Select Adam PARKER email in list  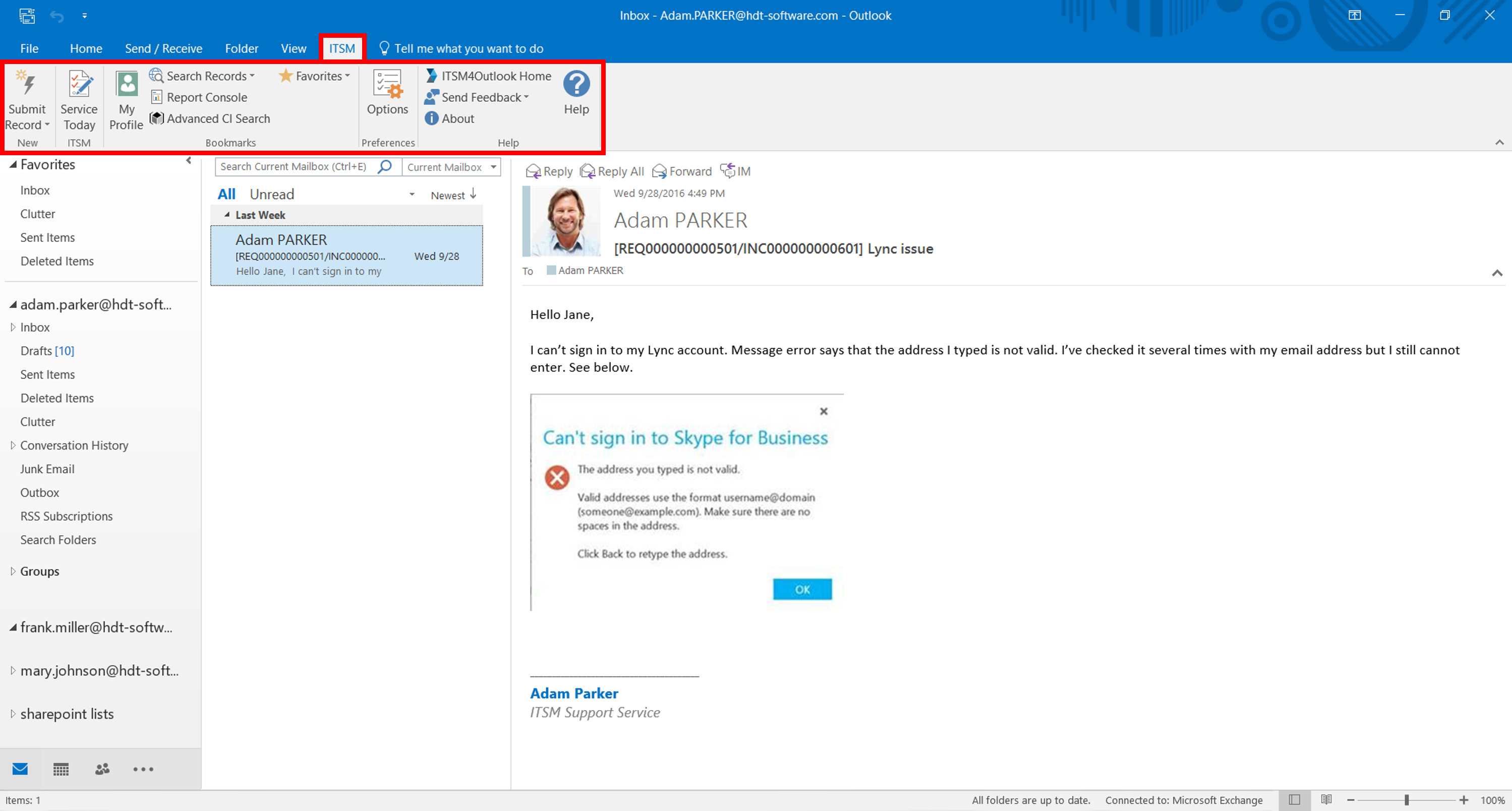point(347,256)
